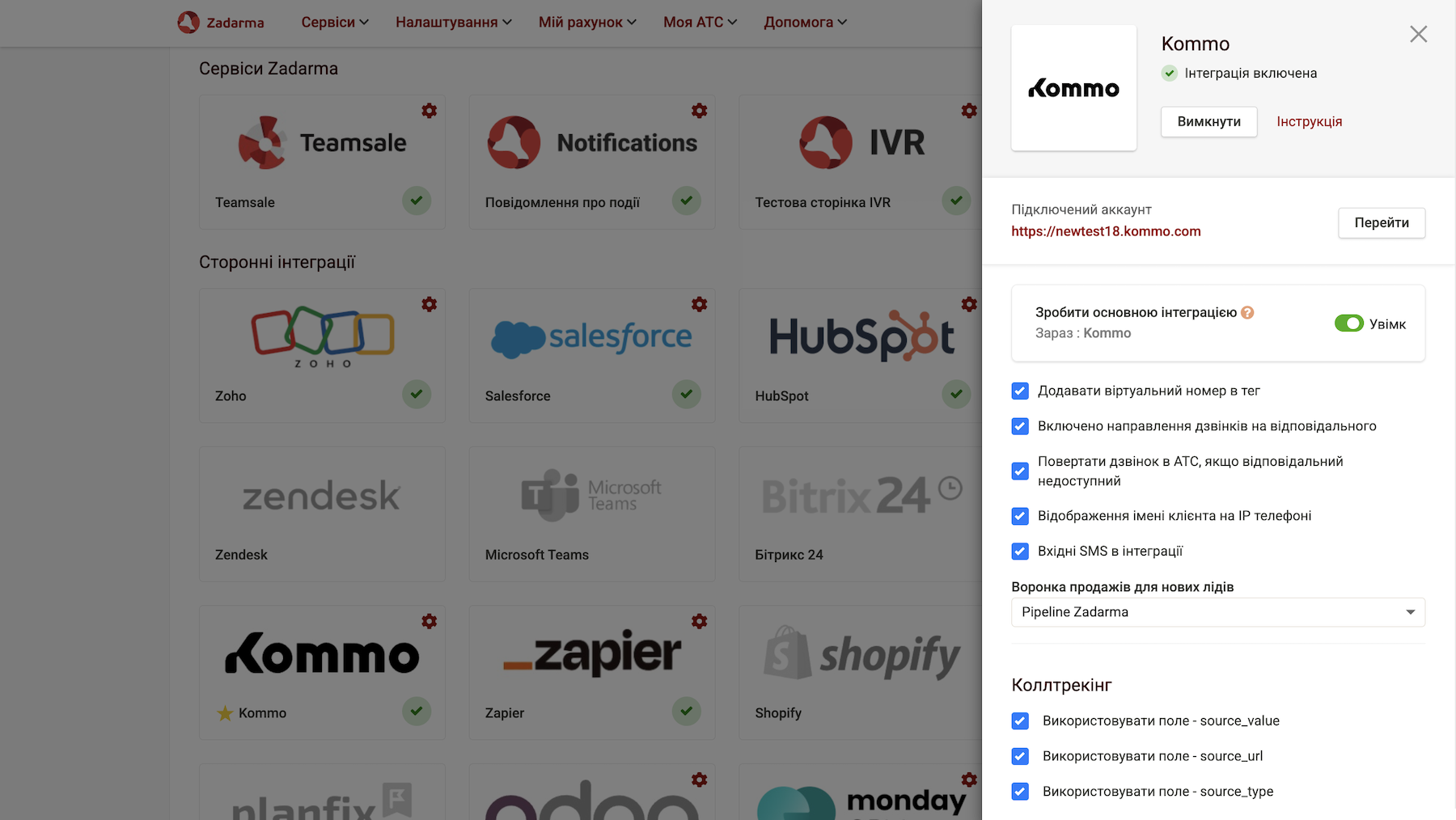
Task: Uncheck 'Повертати дзвінок в АТС' checkbox
Action: [1020, 471]
